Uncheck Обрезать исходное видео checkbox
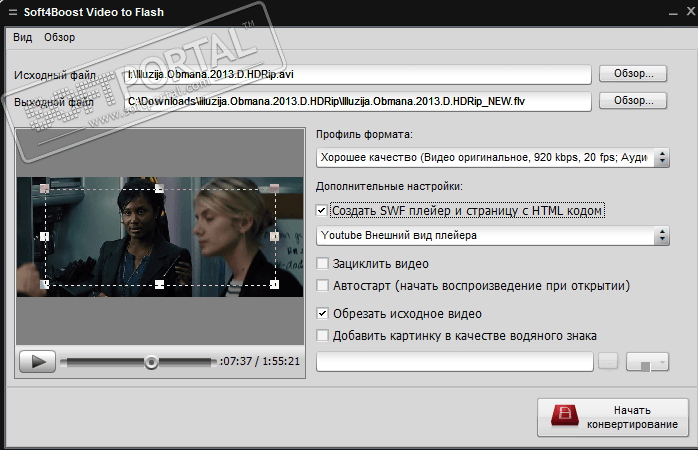The height and width of the screenshot is (450, 698). [322, 313]
